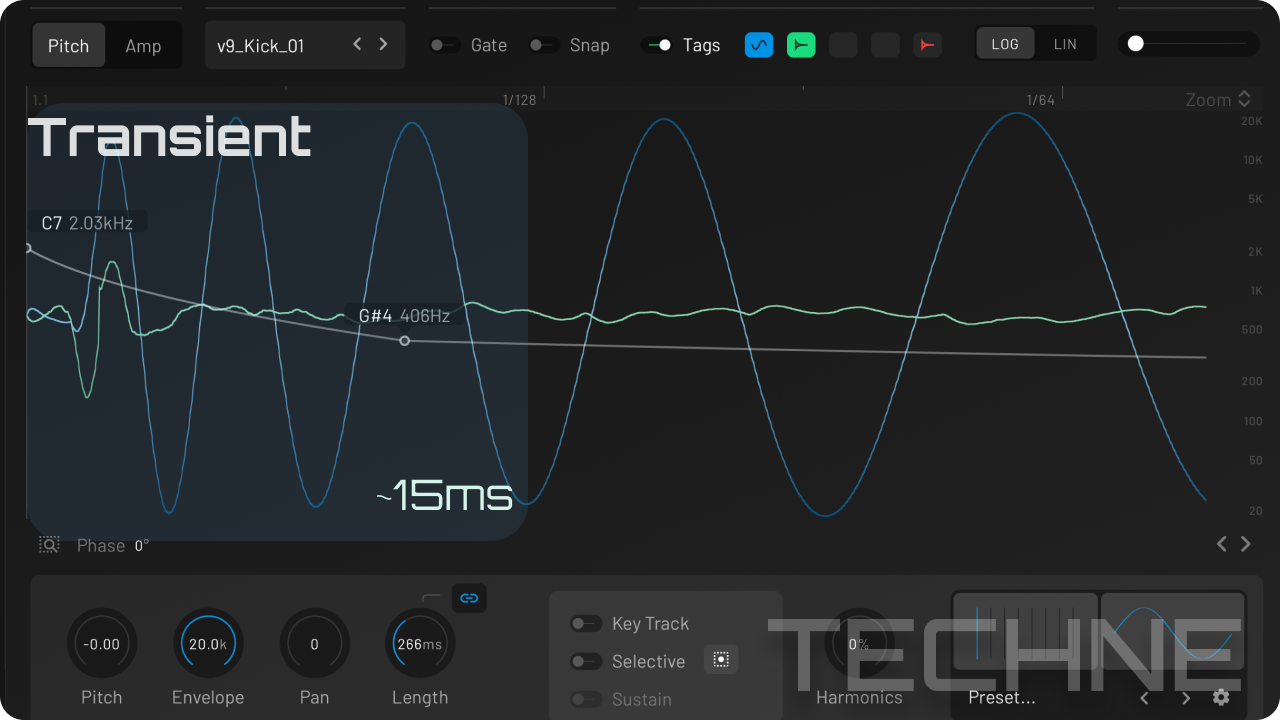
Task: Turn on the Snap toggle
Action: [x=544, y=45]
